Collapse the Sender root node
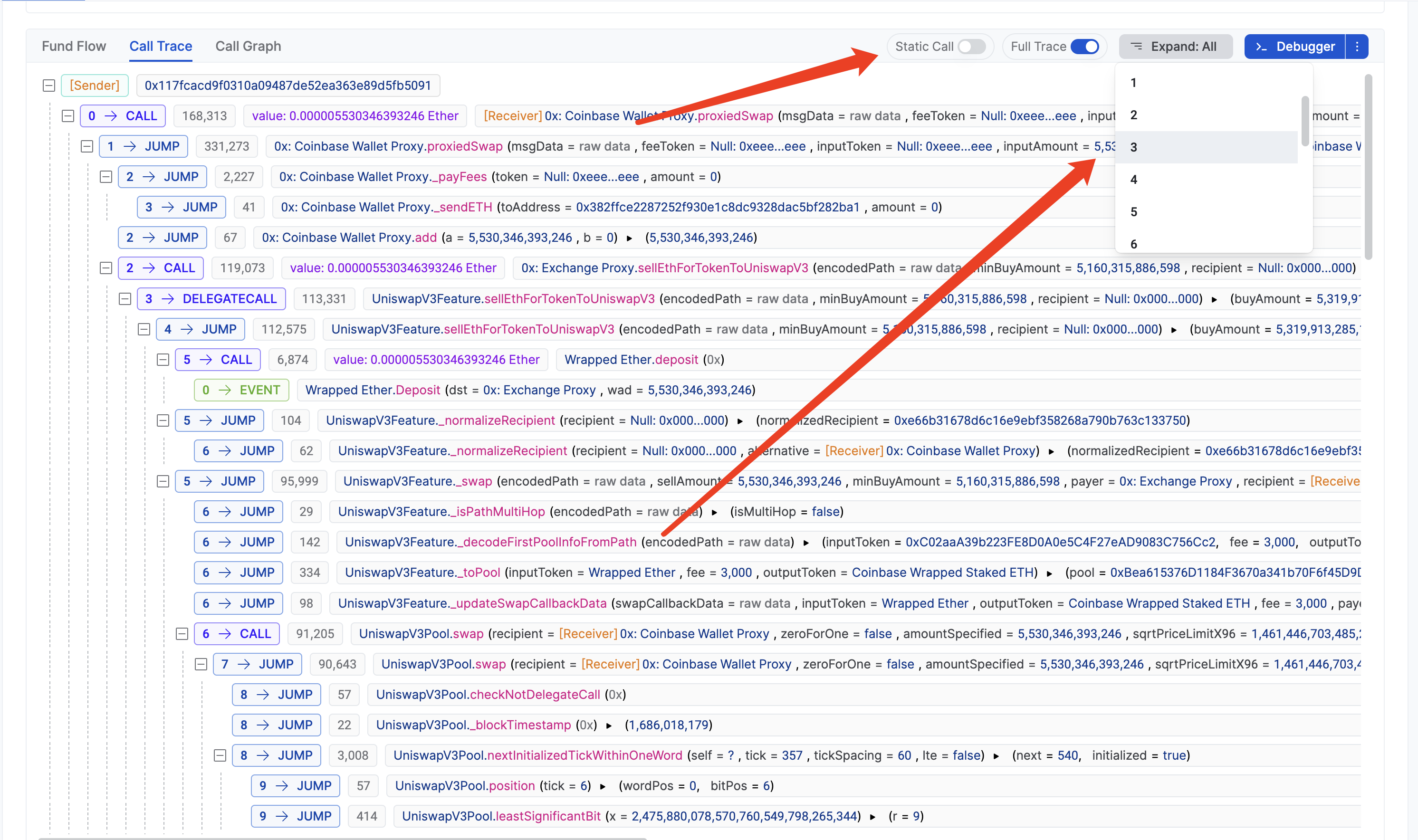The height and width of the screenshot is (840, 1418). (x=49, y=86)
